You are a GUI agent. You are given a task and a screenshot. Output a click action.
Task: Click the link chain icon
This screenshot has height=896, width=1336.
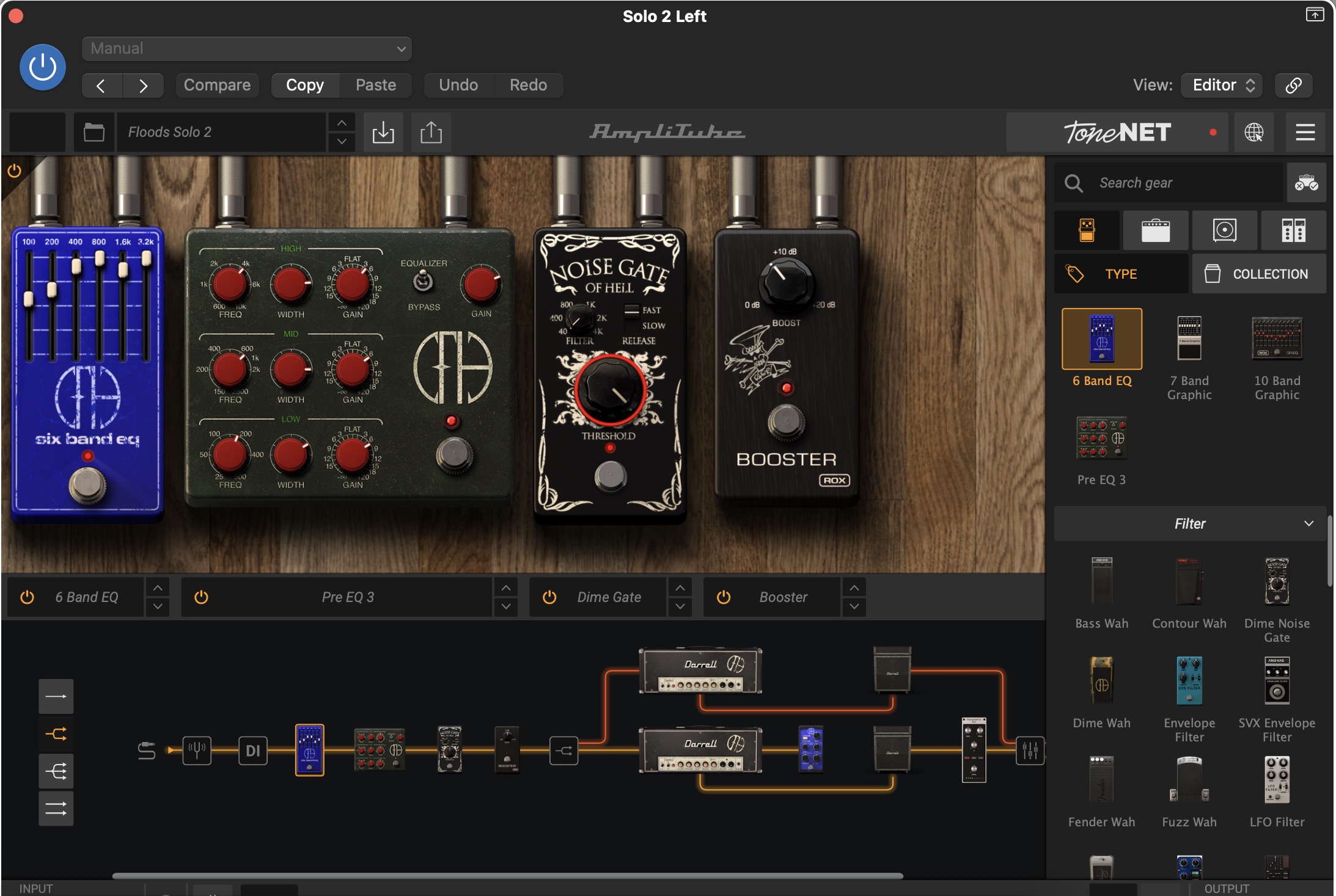pyautogui.click(x=1293, y=85)
